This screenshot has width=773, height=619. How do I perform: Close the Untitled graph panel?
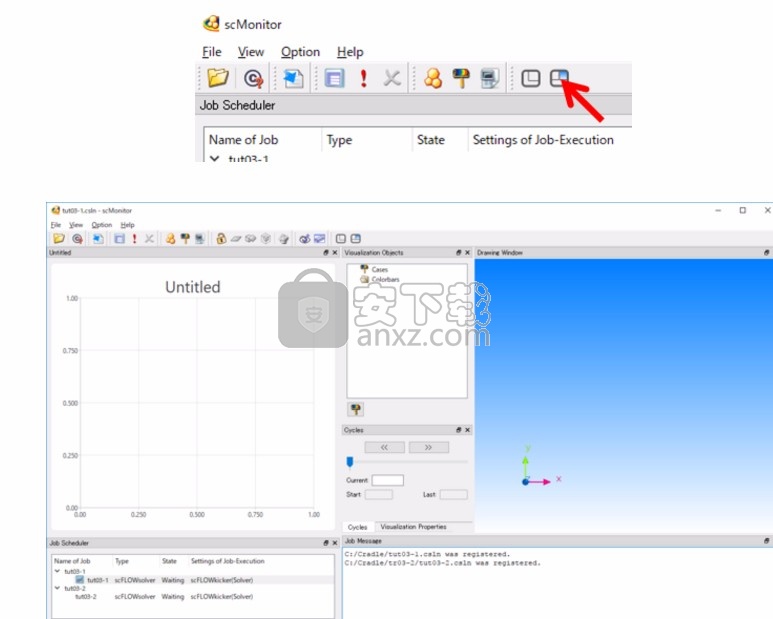coord(335,252)
